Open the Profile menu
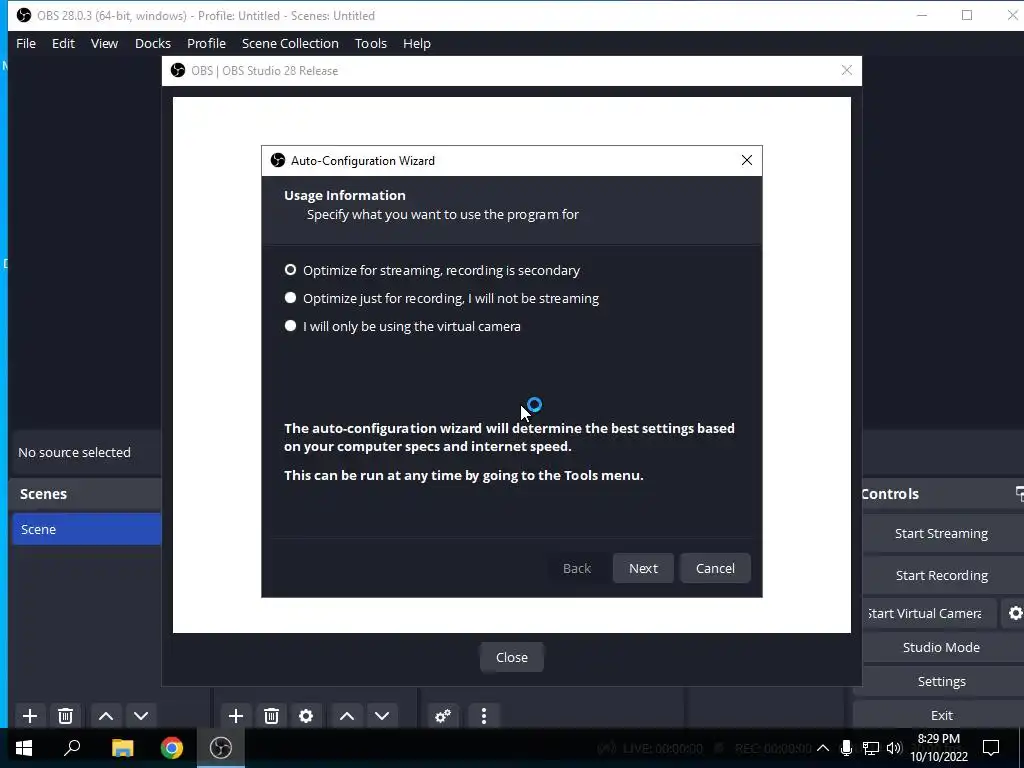Image resolution: width=1024 pixels, height=768 pixels. (x=206, y=43)
